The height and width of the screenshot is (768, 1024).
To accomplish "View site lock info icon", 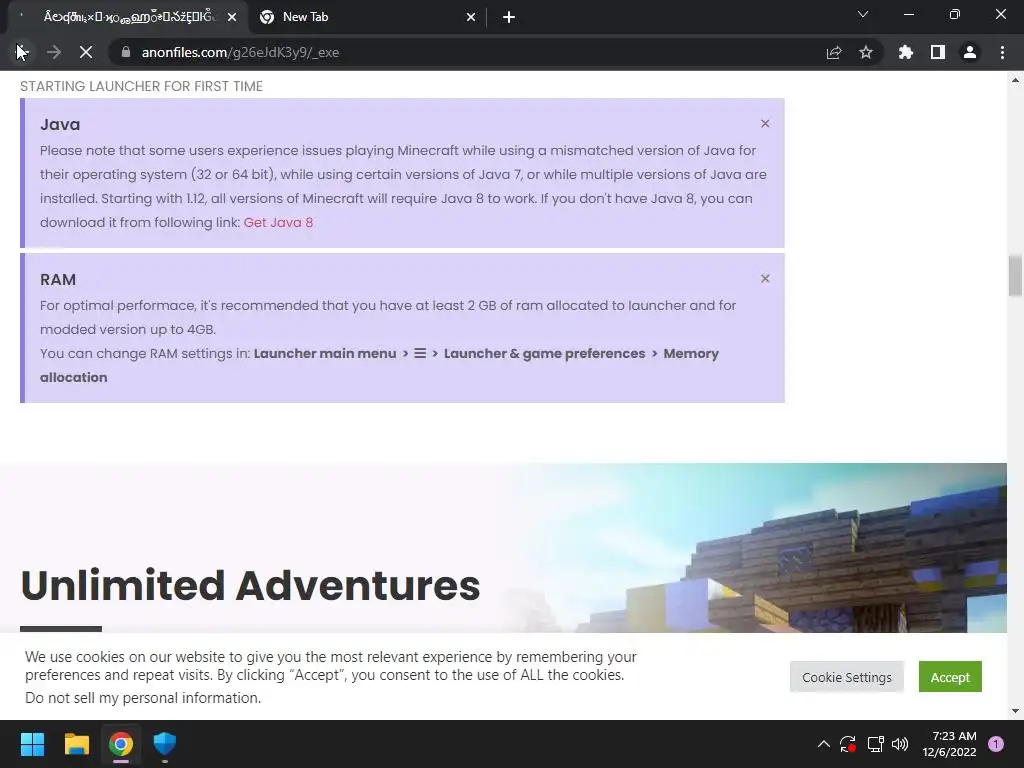I will pos(126,52).
